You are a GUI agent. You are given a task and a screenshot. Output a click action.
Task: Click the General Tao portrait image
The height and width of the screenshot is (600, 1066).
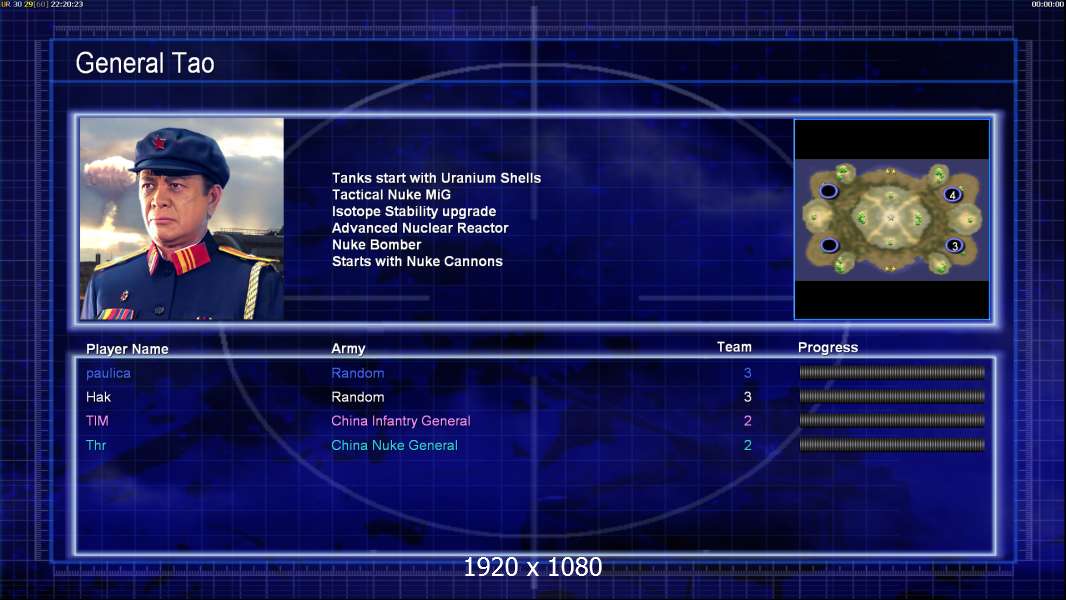click(x=182, y=219)
